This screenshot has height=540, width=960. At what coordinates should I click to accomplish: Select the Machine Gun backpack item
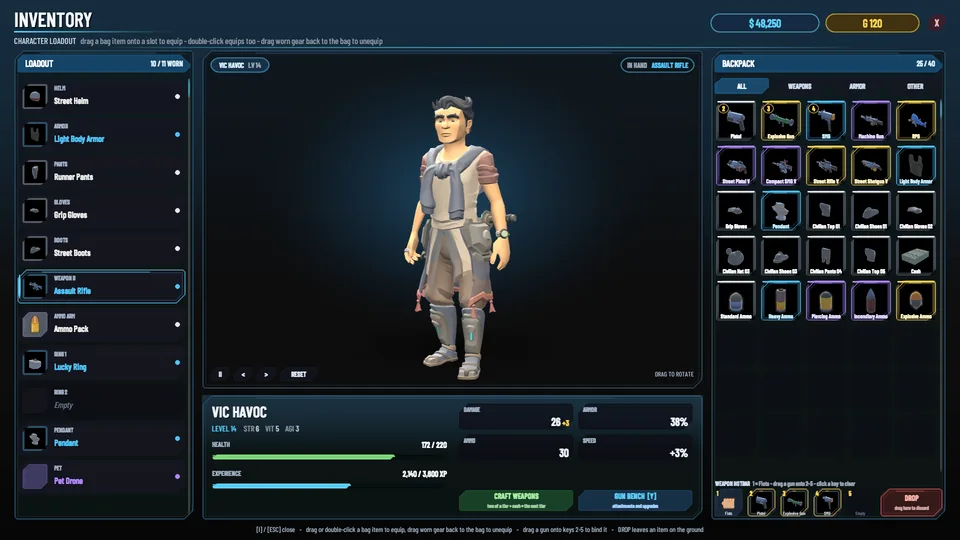pos(871,121)
